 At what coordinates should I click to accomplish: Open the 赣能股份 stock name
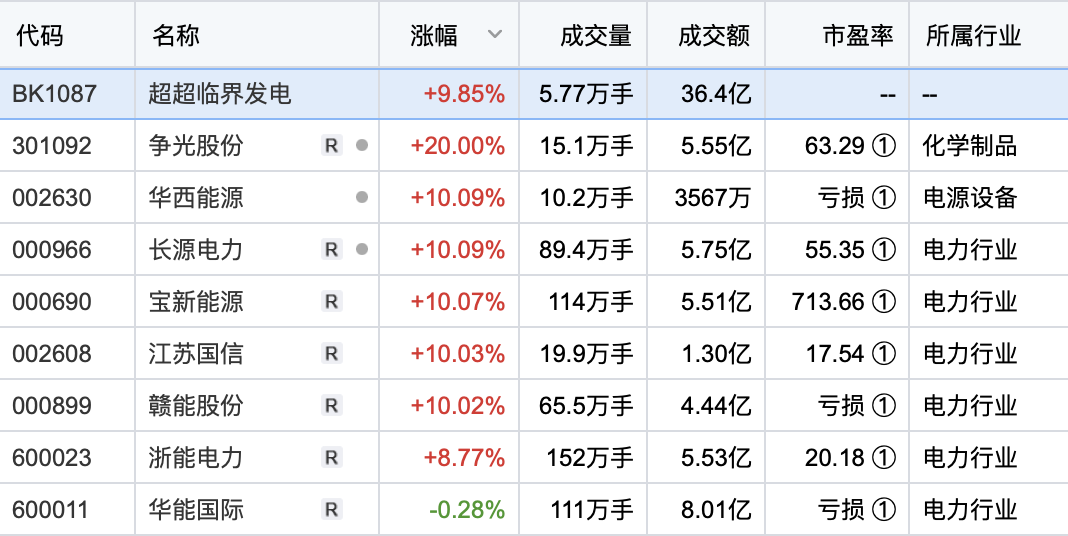click(x=196, y=406)
